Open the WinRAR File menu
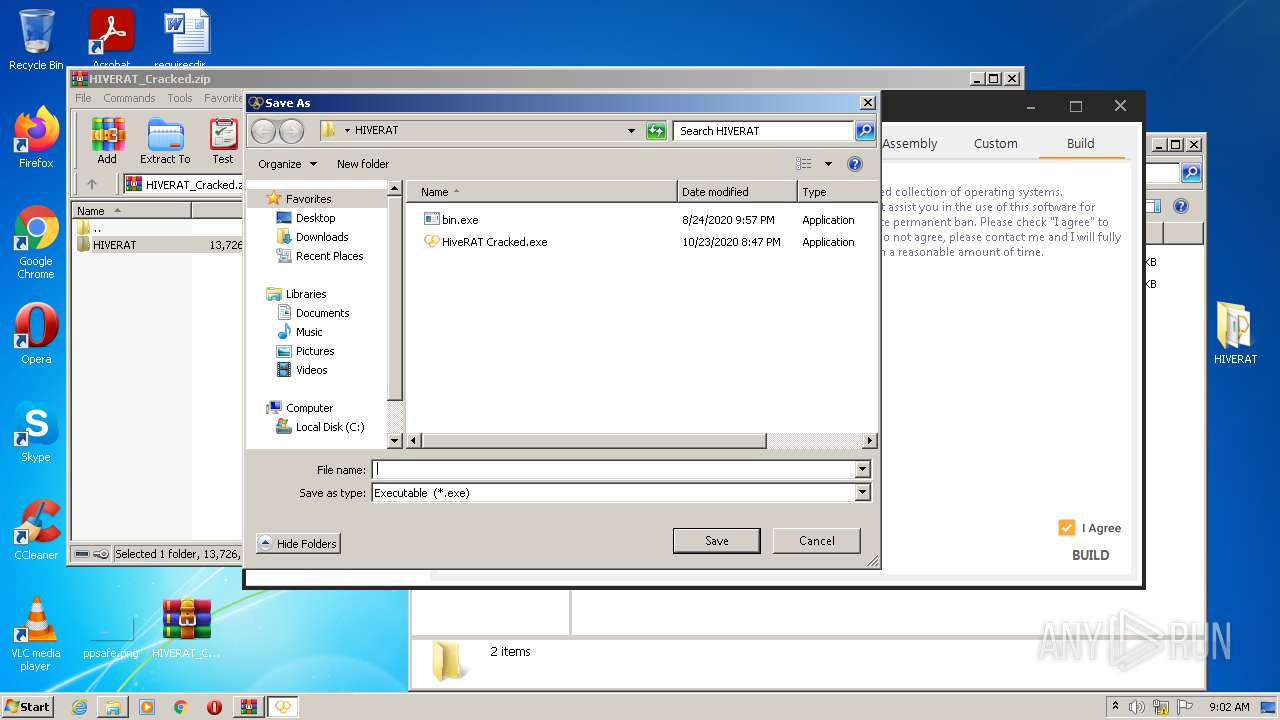The height and width of the screenshot is (720, 1280). (x=83, y=98)
